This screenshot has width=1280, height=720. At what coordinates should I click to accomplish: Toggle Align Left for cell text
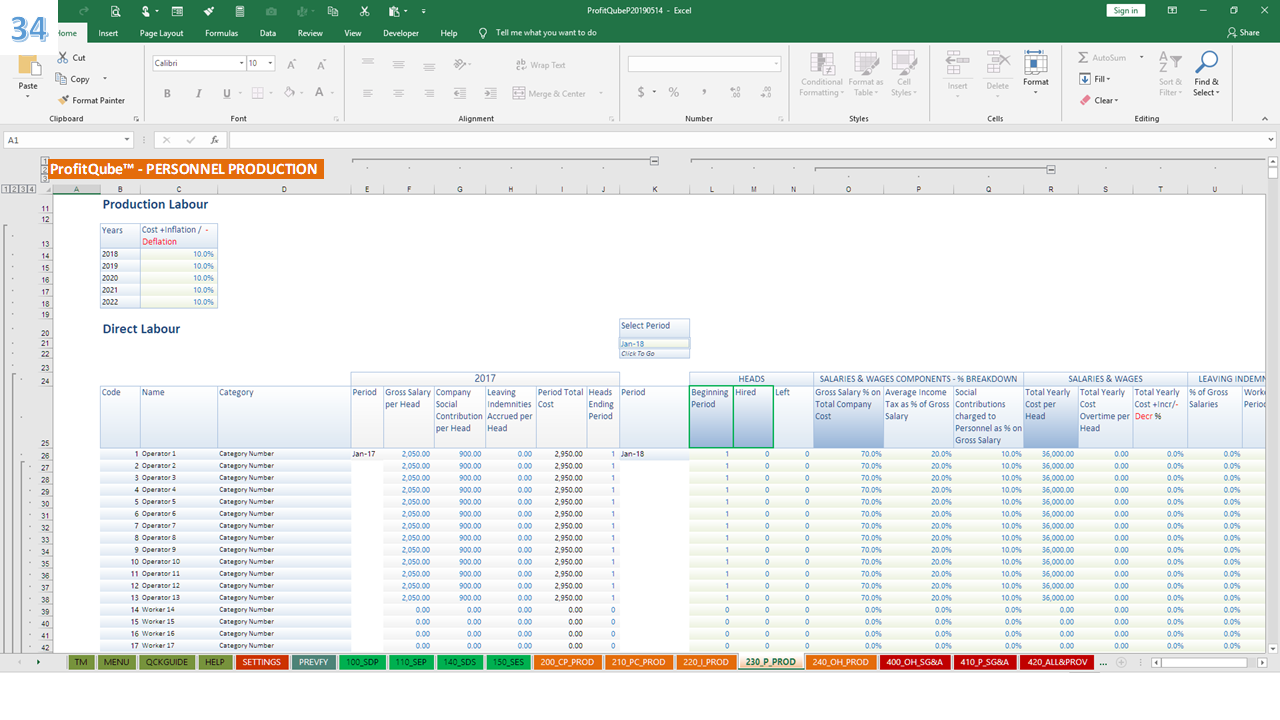click(x=368, y=93)
